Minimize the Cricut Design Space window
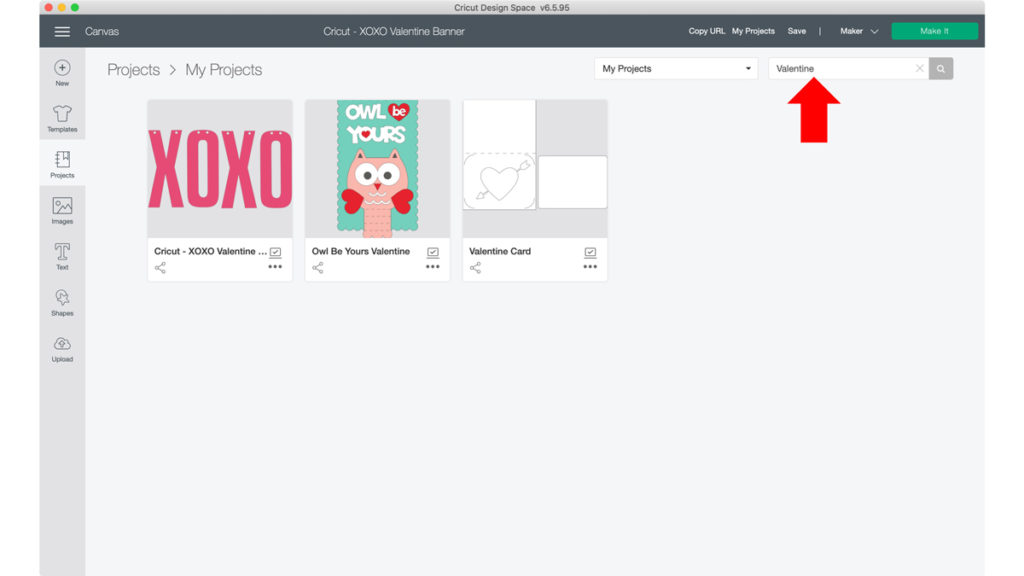1024x576 pixels. point(61,7)
